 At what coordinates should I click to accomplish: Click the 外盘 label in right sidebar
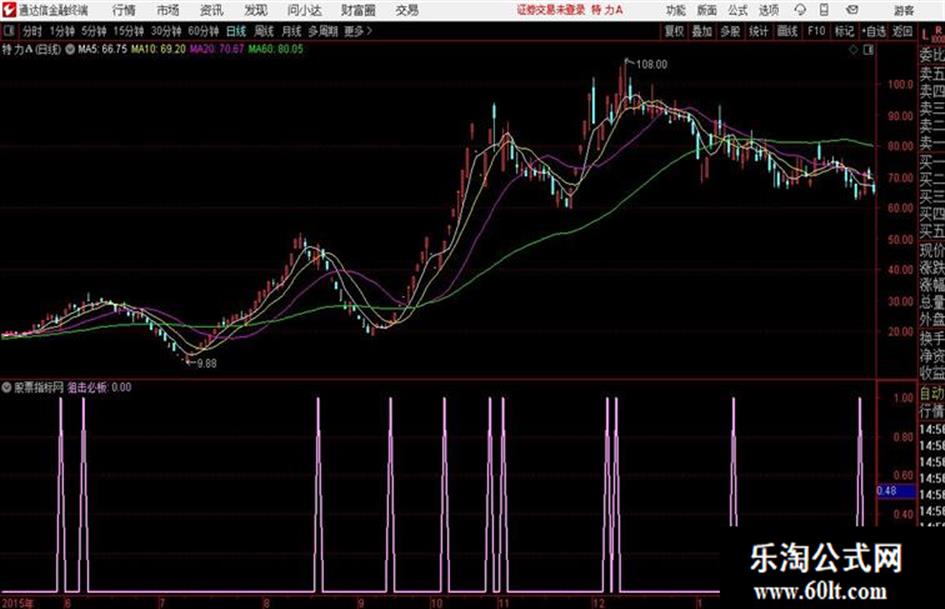[x=932, y=320]
